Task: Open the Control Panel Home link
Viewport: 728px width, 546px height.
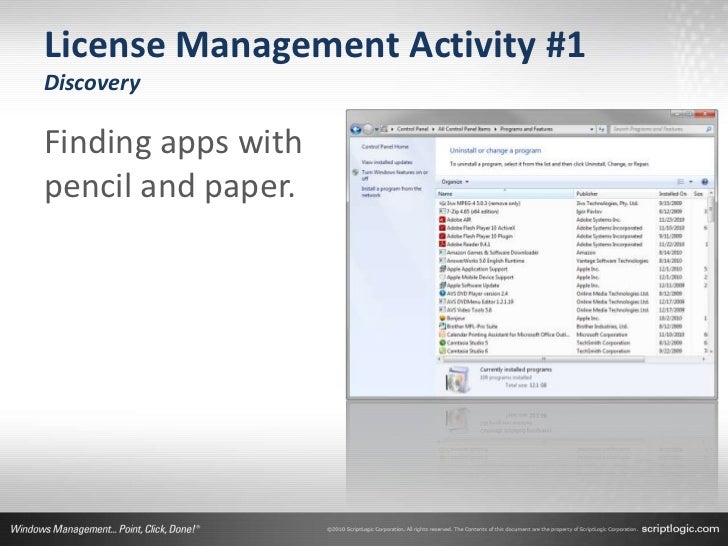Action: 385,147
